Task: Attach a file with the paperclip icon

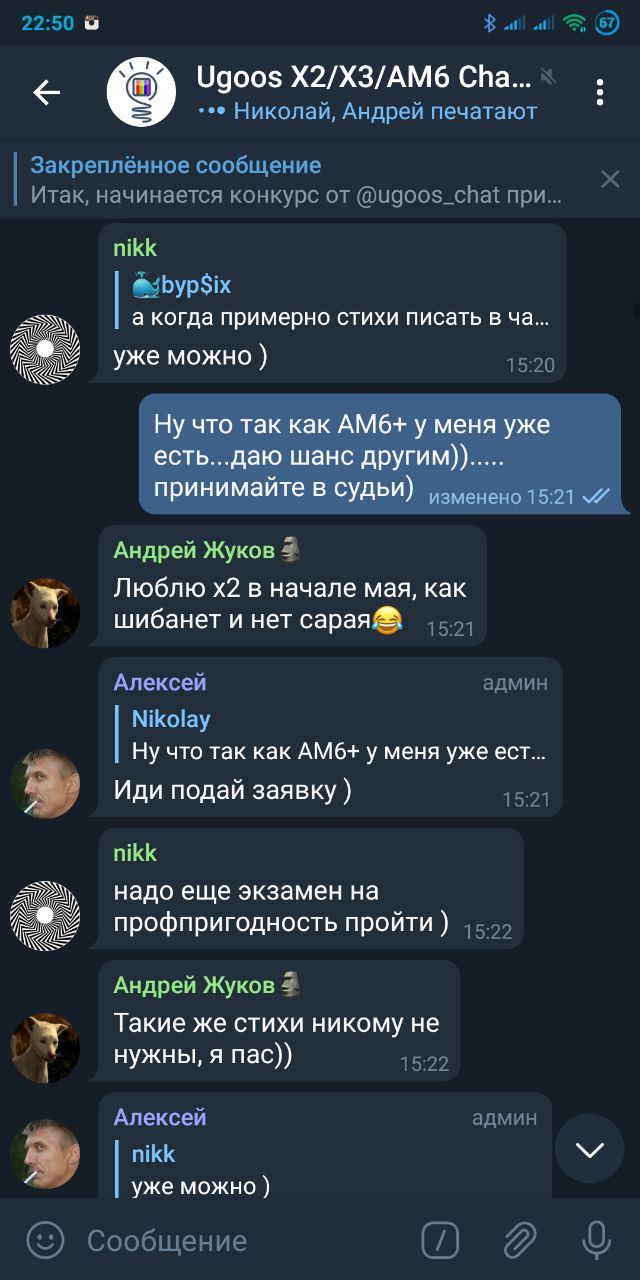Action: point(519,1241)
